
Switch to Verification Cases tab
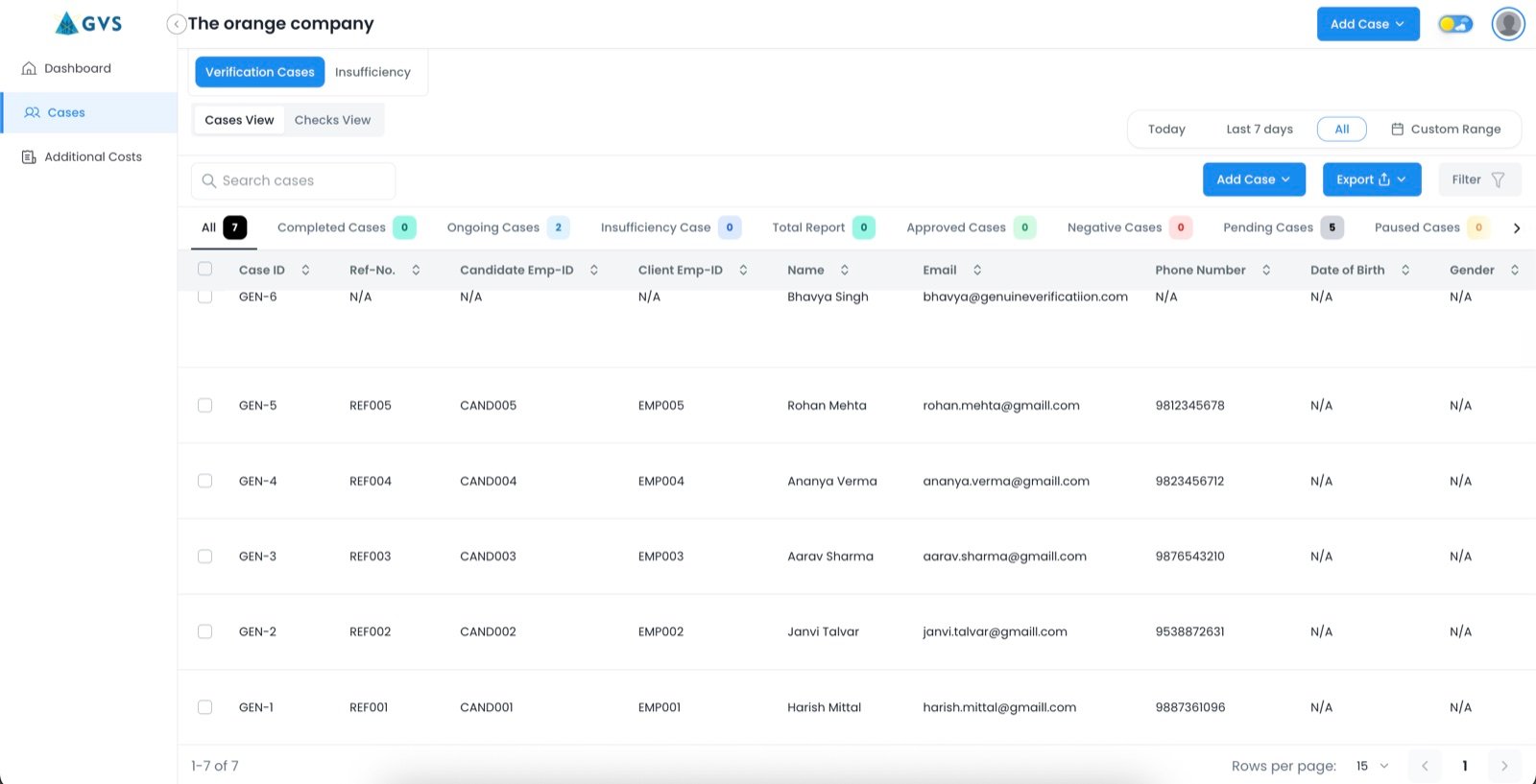pos(260,72)
